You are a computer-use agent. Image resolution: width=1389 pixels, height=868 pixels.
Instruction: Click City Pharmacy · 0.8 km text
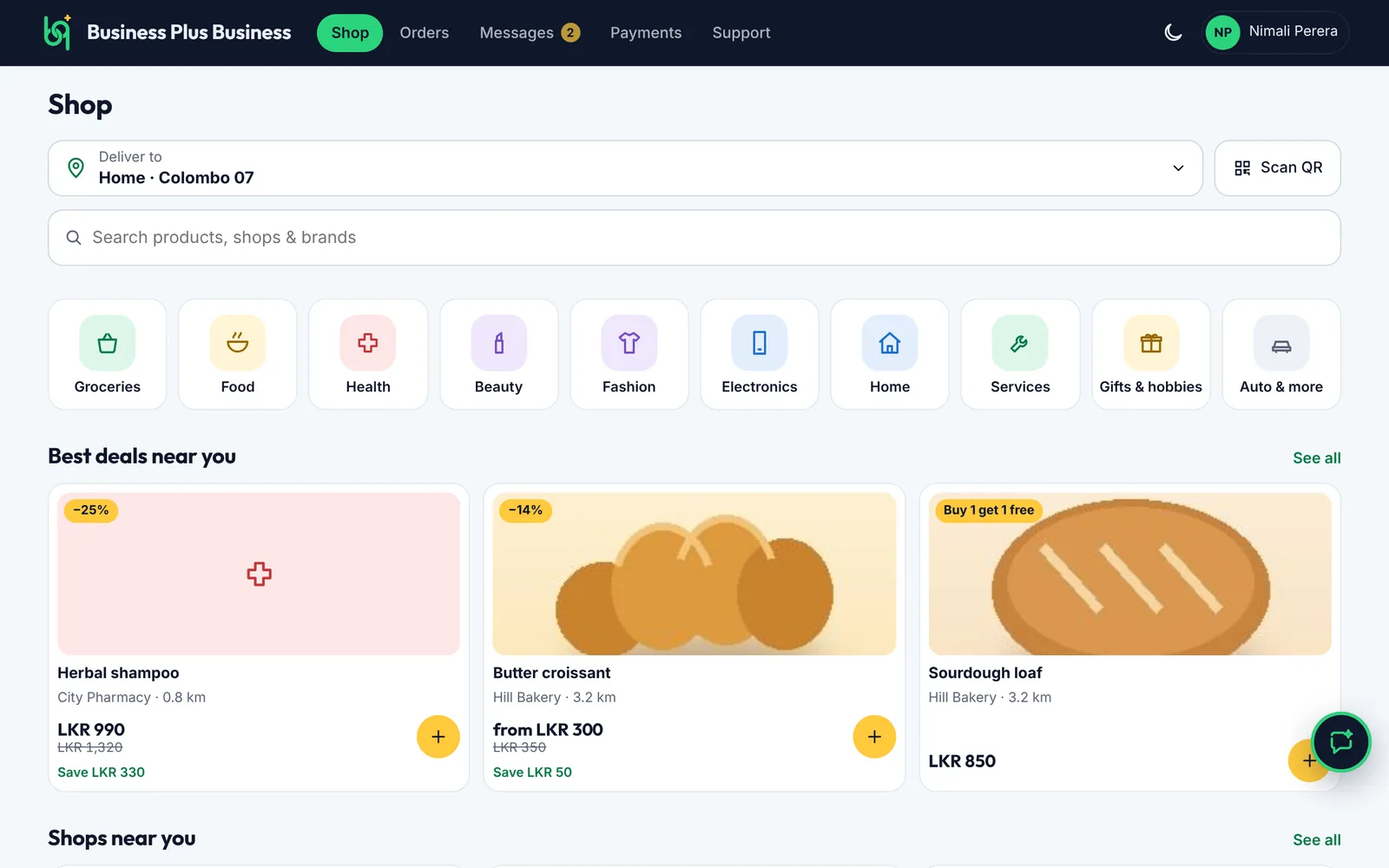coord(132,697)
